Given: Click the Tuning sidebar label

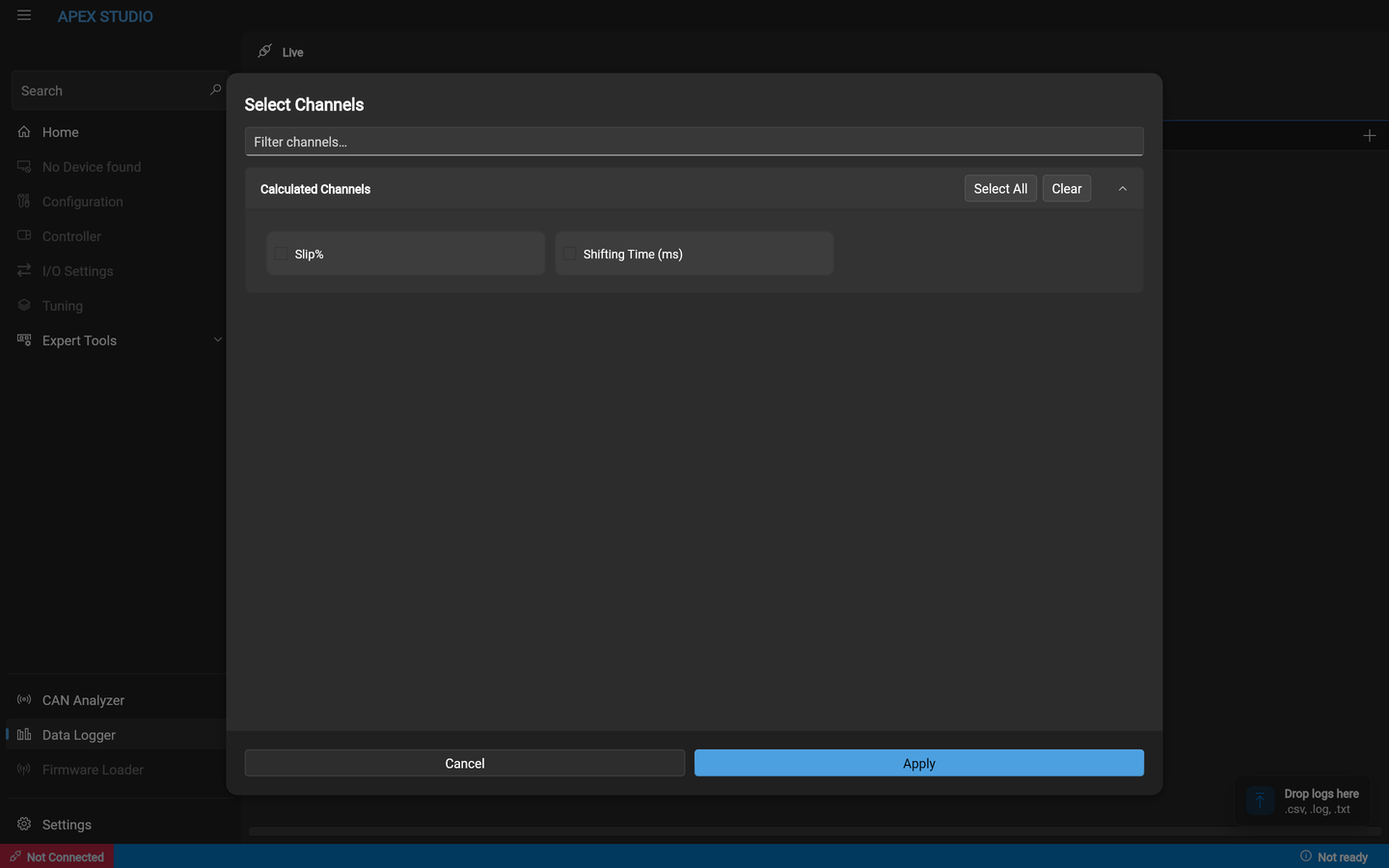Looking at the screenshot, I should click(63, 306).
